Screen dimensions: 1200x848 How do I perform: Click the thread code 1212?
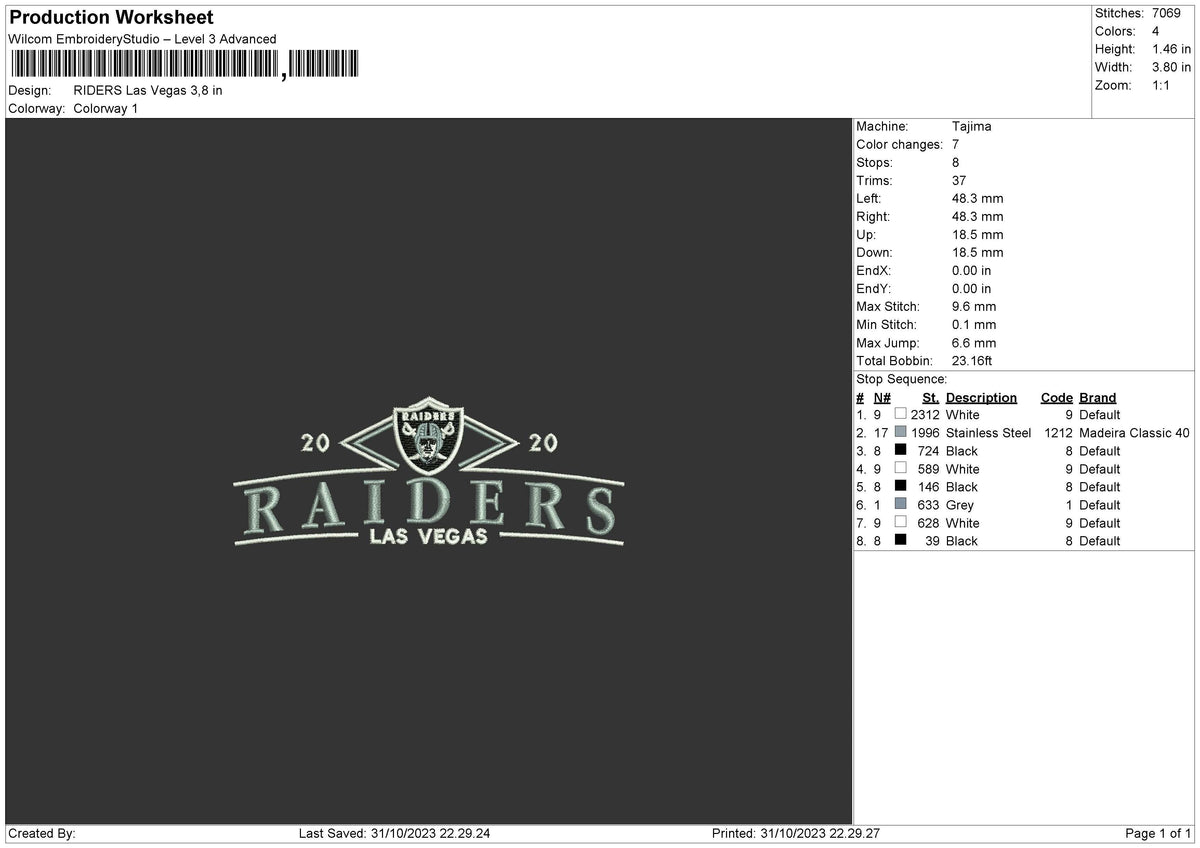tap(1059, 433)
